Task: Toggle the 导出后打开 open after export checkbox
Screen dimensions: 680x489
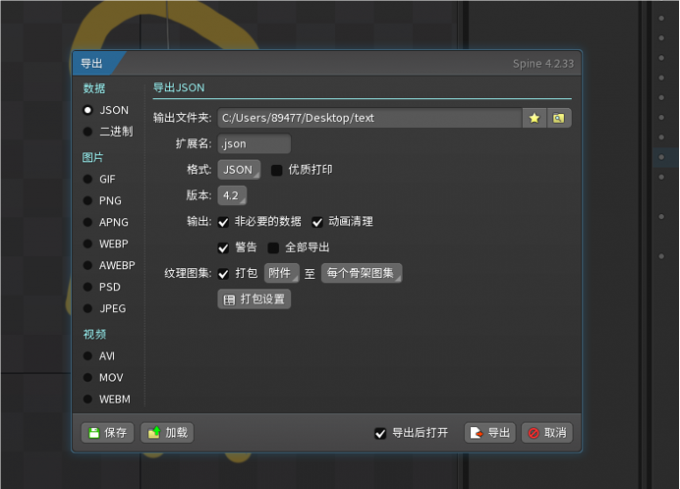Action: pyautogui.click(x=380, y=434)
